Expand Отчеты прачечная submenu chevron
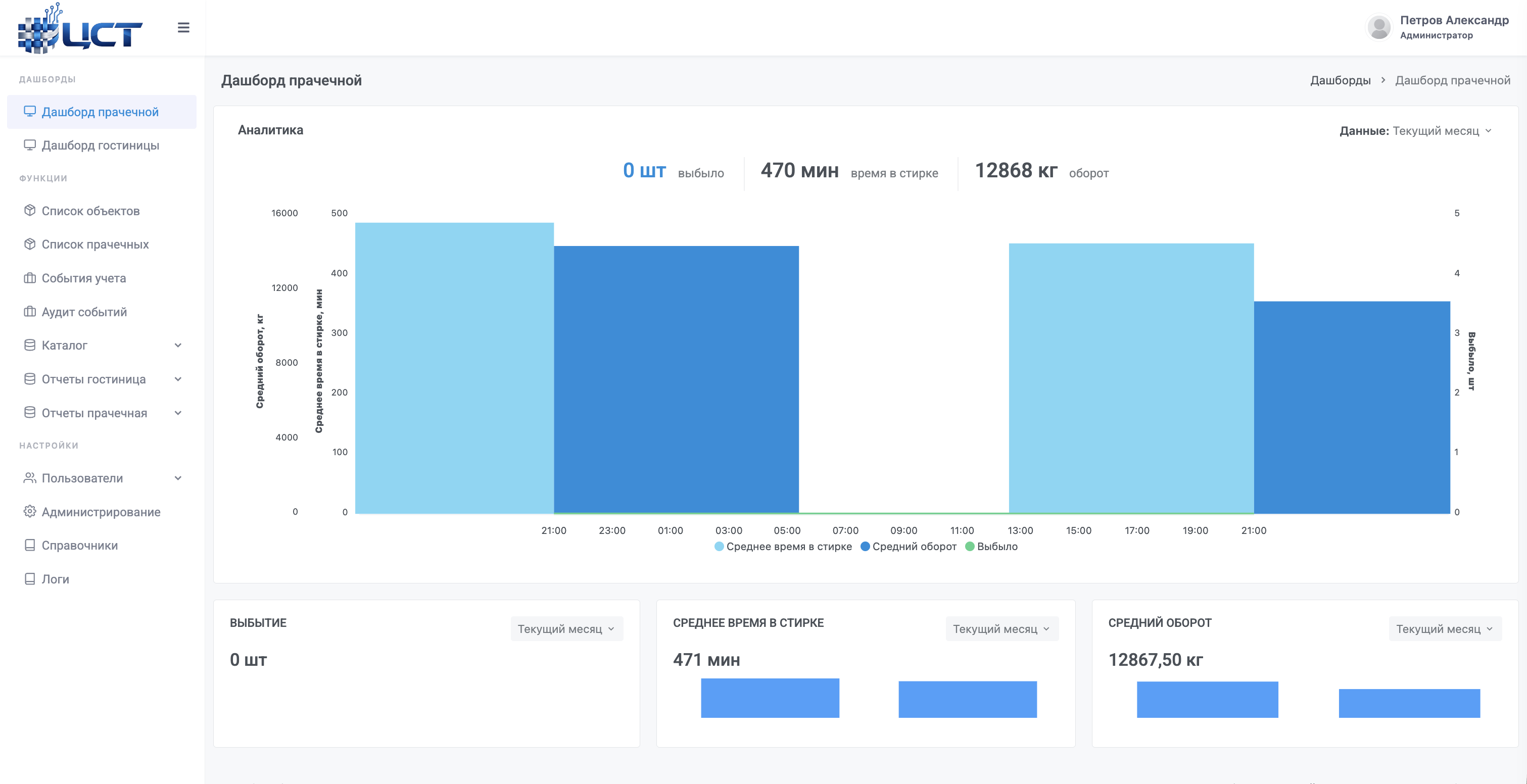1527x784 pixels. [x=178, y=413]
